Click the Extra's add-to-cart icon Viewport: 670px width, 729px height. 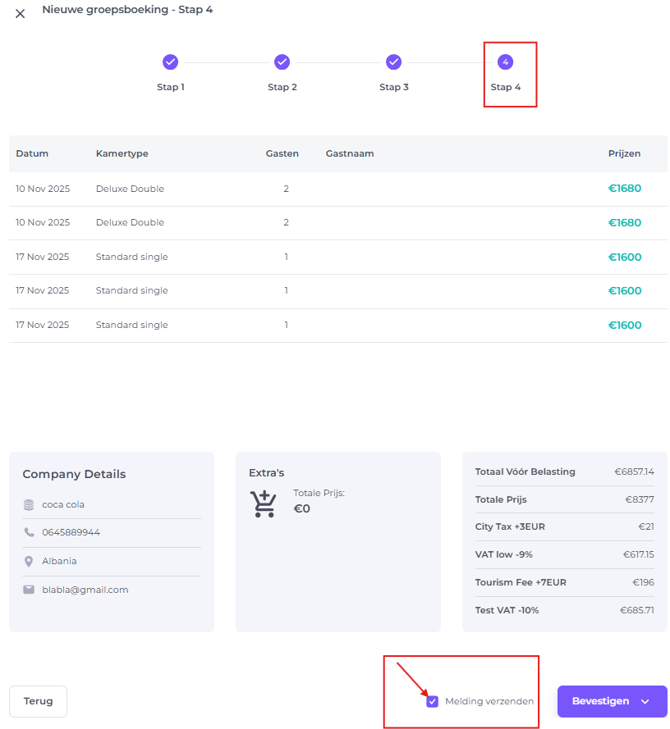point(264,503)
